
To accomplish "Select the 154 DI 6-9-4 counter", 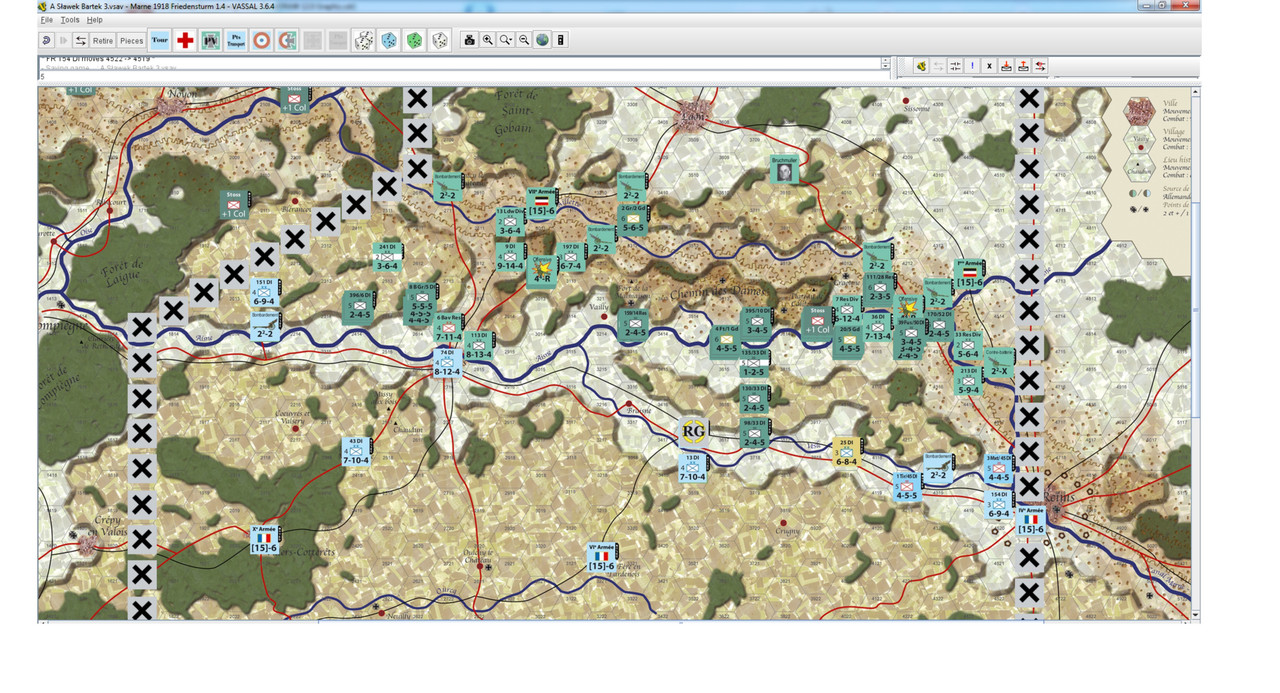I will pyautogui.click(x=998, y=503).
